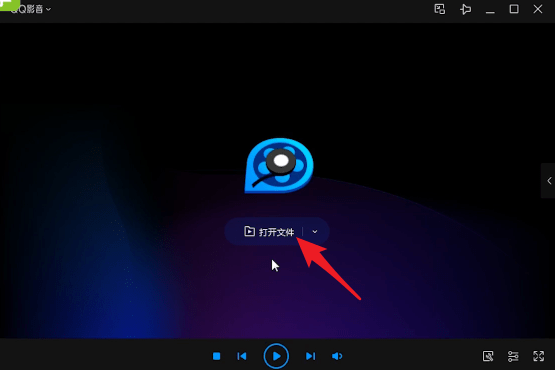Click the folder icon inside 打开文件

pyautogui.click(x=250, y=232)
